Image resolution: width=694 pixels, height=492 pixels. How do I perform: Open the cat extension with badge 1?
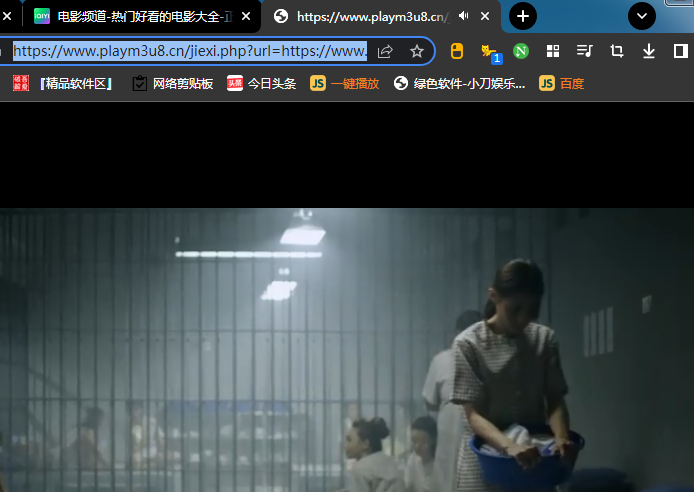(490, 52)
